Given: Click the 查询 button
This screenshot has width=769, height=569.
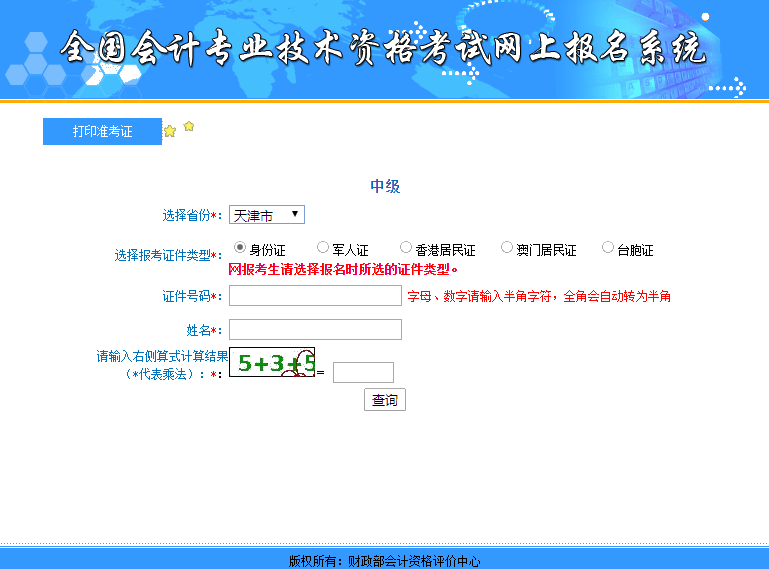Looking at the screenshot, I should point(385,400).
